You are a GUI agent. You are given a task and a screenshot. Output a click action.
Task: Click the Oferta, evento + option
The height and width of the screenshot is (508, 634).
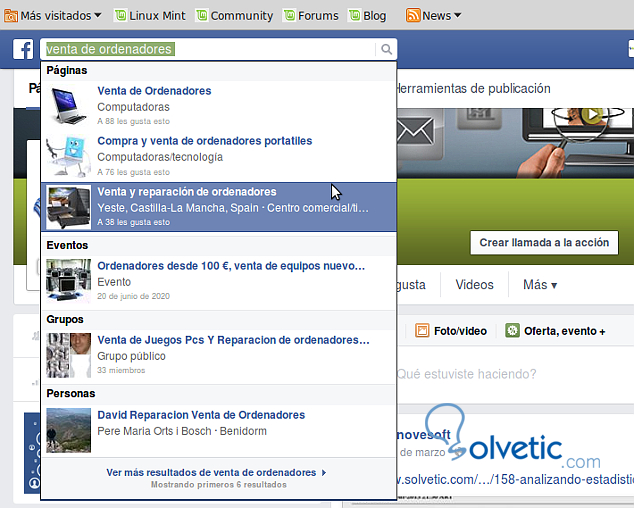click(556, 331)
